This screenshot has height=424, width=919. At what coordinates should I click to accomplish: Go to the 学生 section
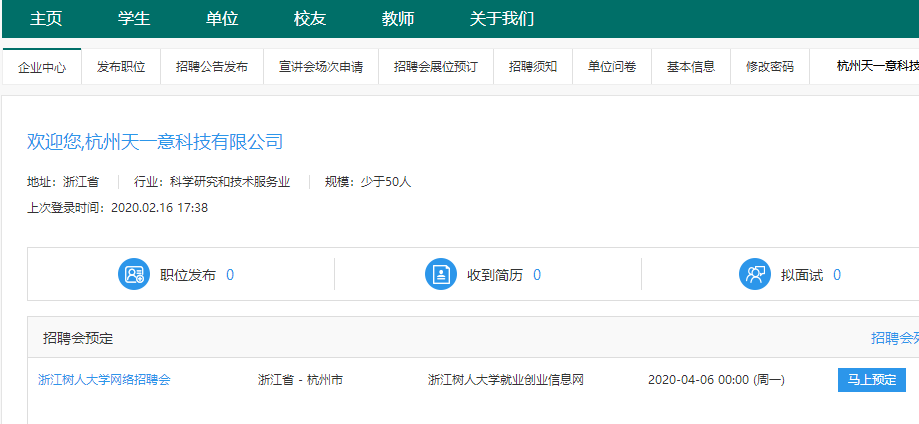click(134, 19)
